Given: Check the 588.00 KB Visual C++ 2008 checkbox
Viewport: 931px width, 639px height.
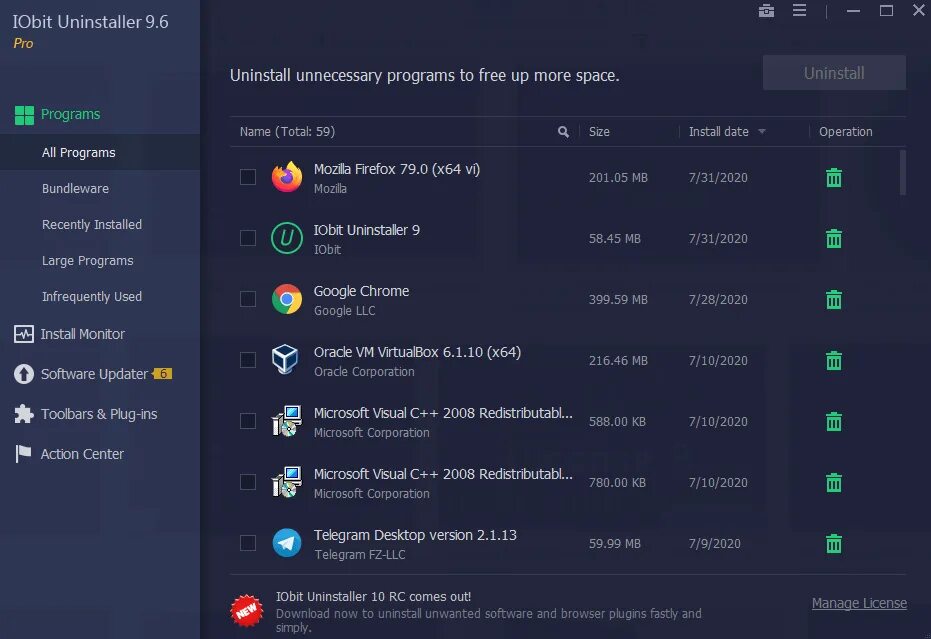Looking at the screenshot, I should pos(248,421).
